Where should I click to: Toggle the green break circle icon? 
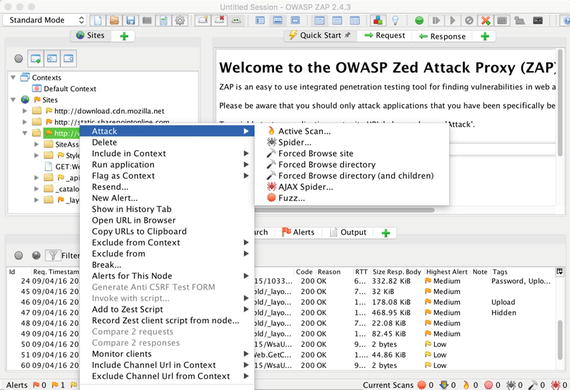(419, 20)
